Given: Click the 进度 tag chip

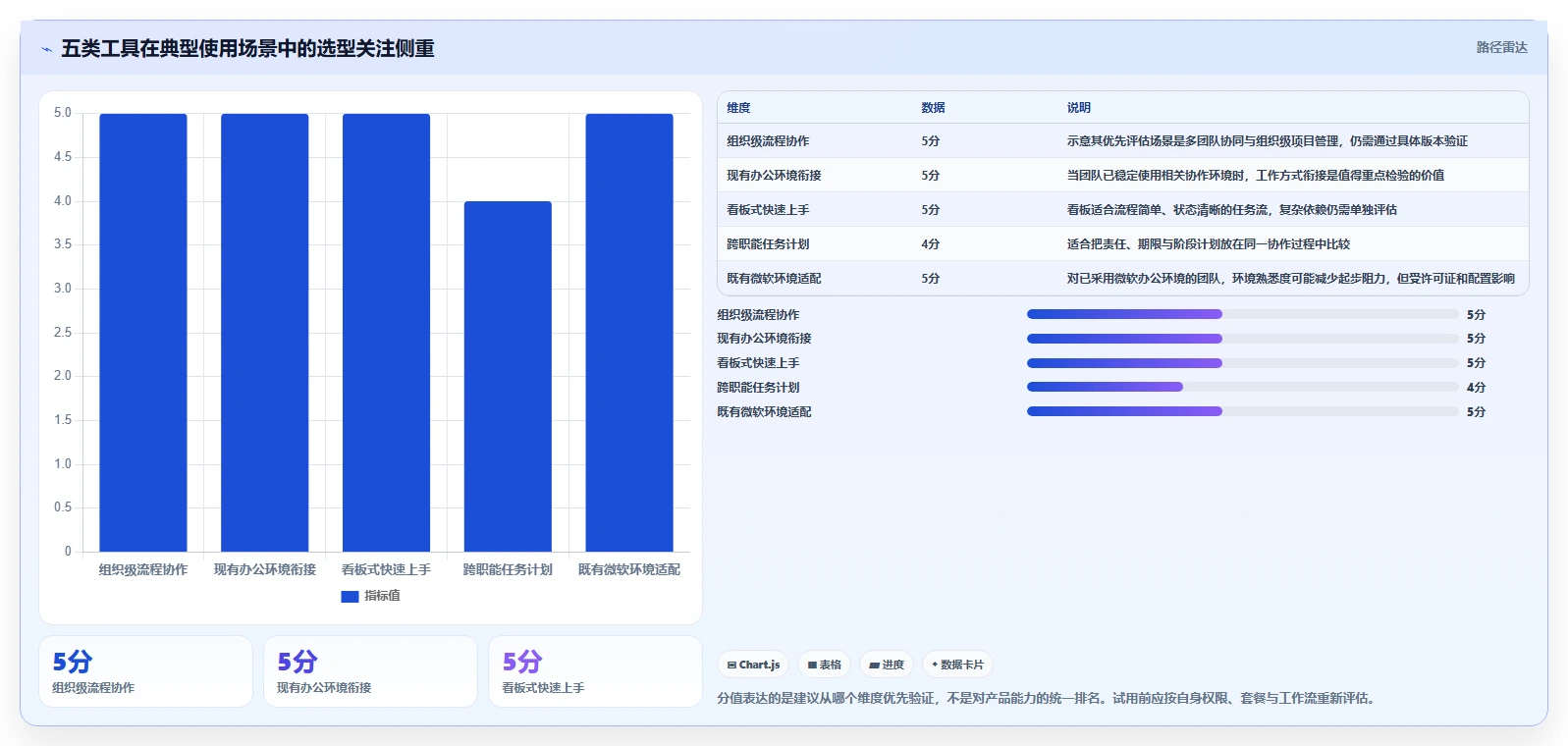Looking at the screenshot, I should point(887,665).
